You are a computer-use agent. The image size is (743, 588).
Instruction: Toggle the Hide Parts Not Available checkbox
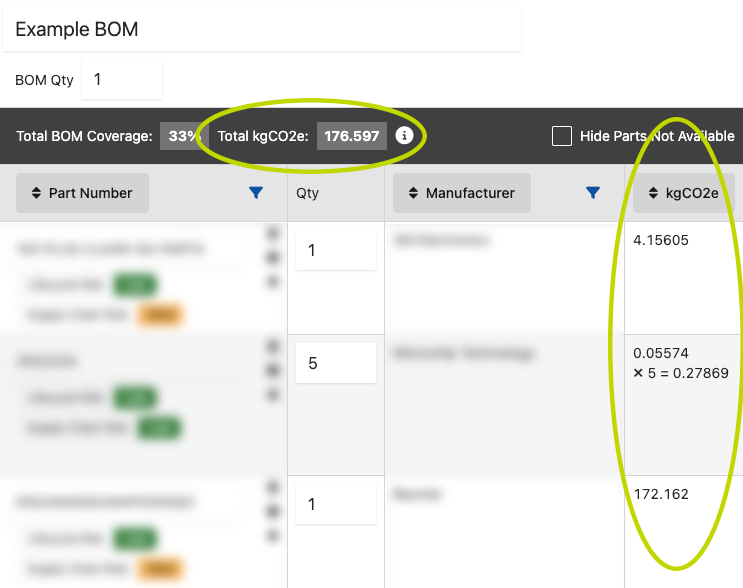coord(562,136)
